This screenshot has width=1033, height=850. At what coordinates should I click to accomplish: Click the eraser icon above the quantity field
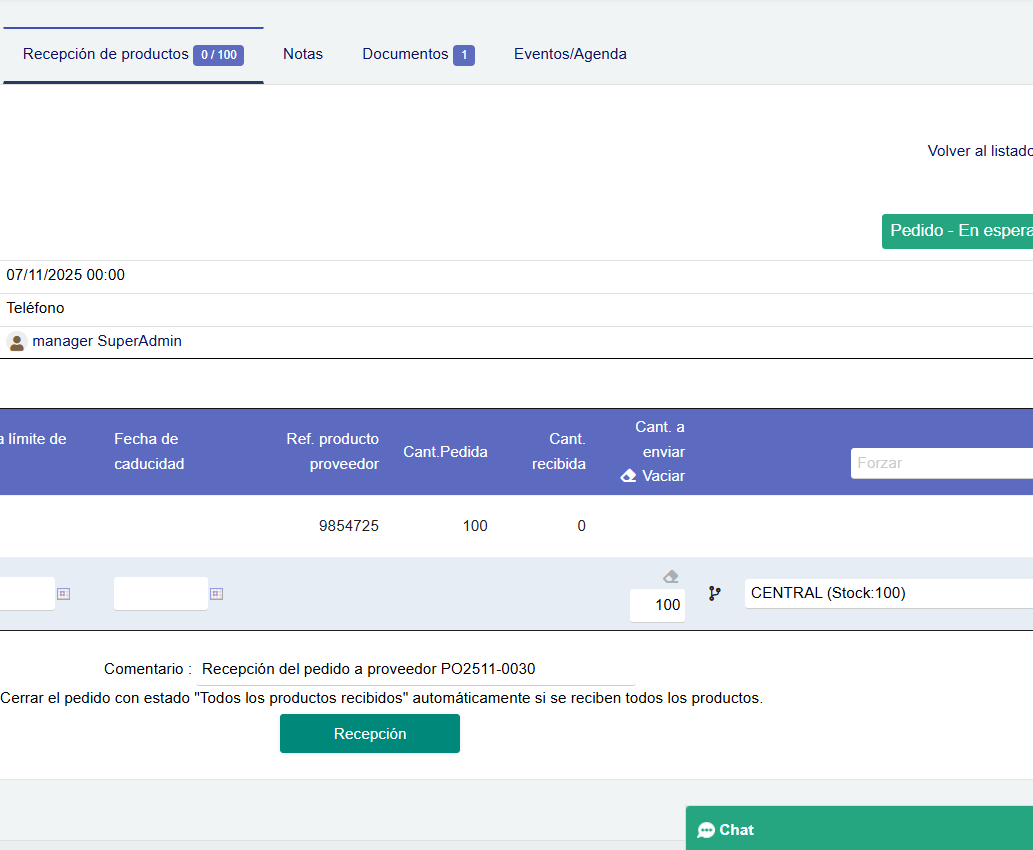coord(670,576)
